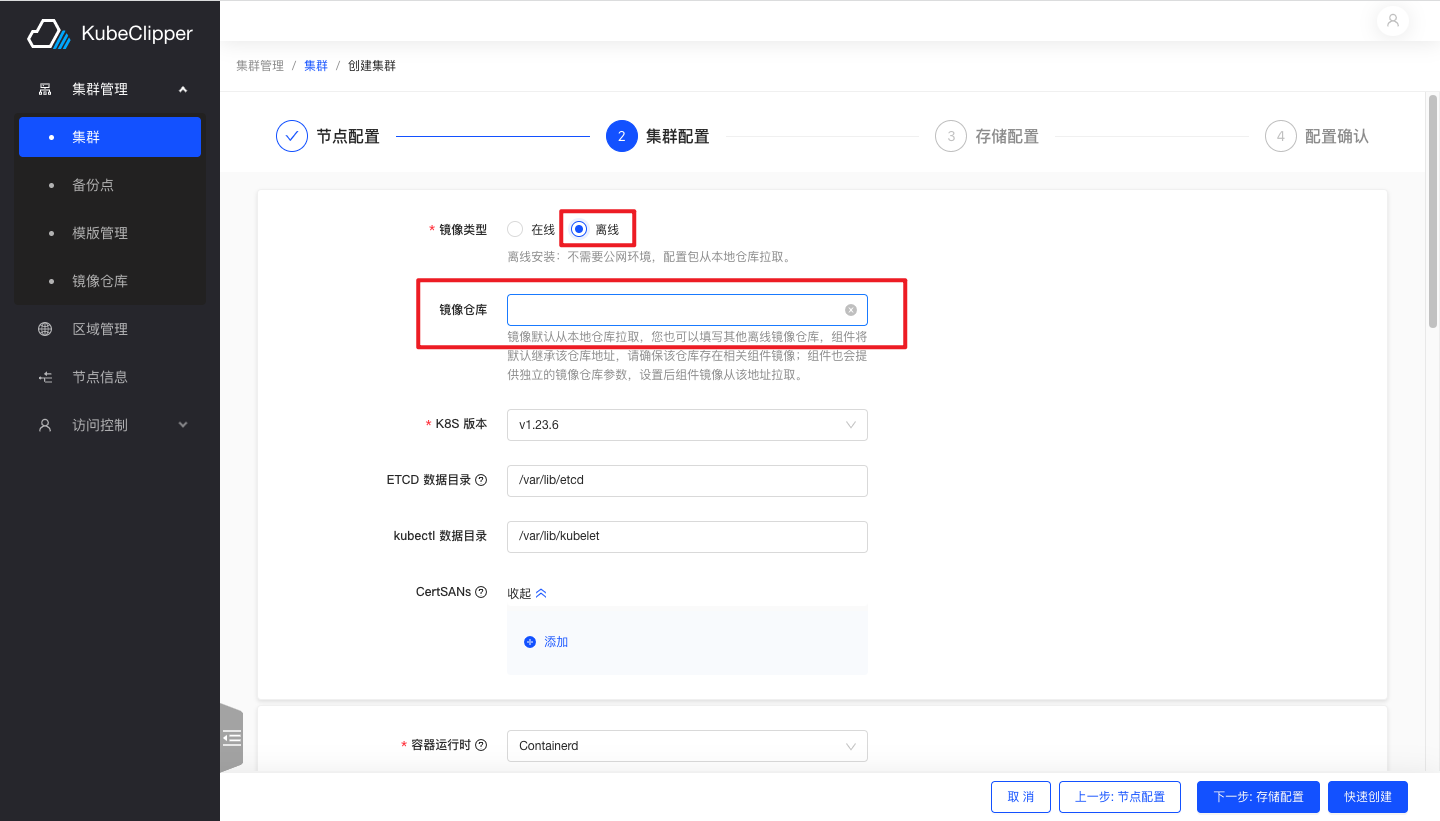1440x821 pixels.
Task: Clear the 镜像仓库 input with the clear icon
Action: click(851, 309)
